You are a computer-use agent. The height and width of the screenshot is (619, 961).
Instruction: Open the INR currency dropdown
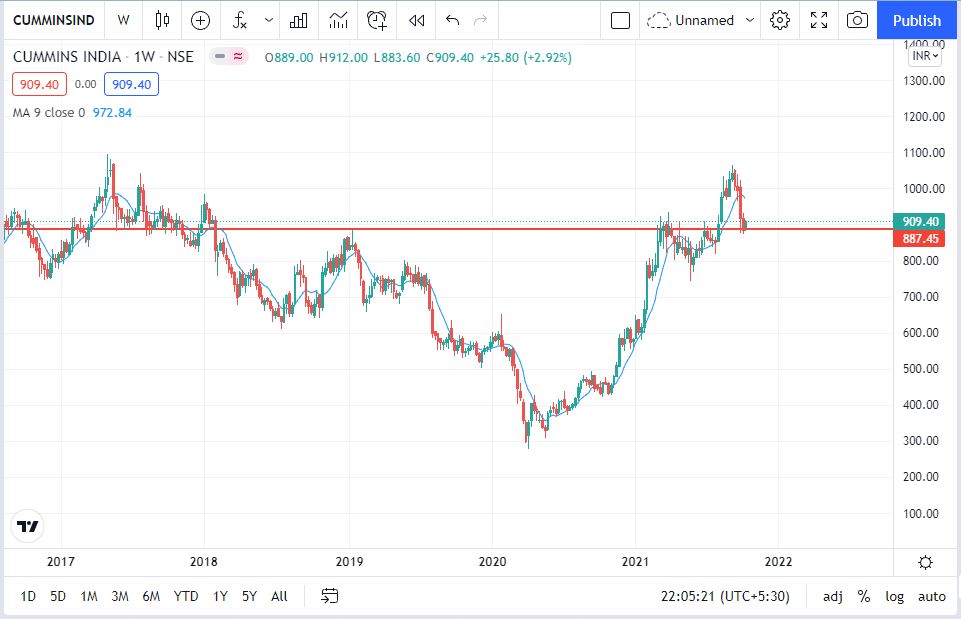point(924,56)
